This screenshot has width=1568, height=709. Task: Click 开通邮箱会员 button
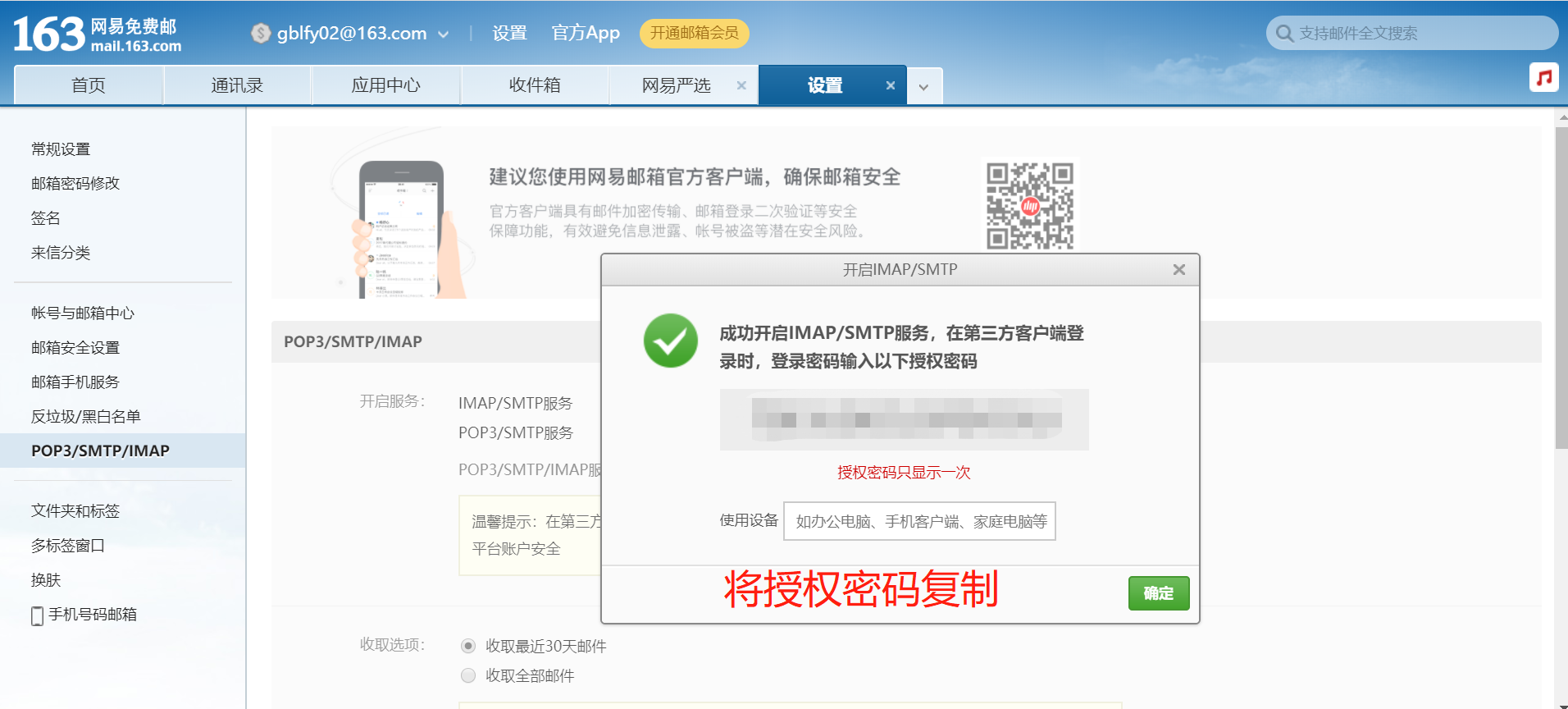[x=694, y=33]
